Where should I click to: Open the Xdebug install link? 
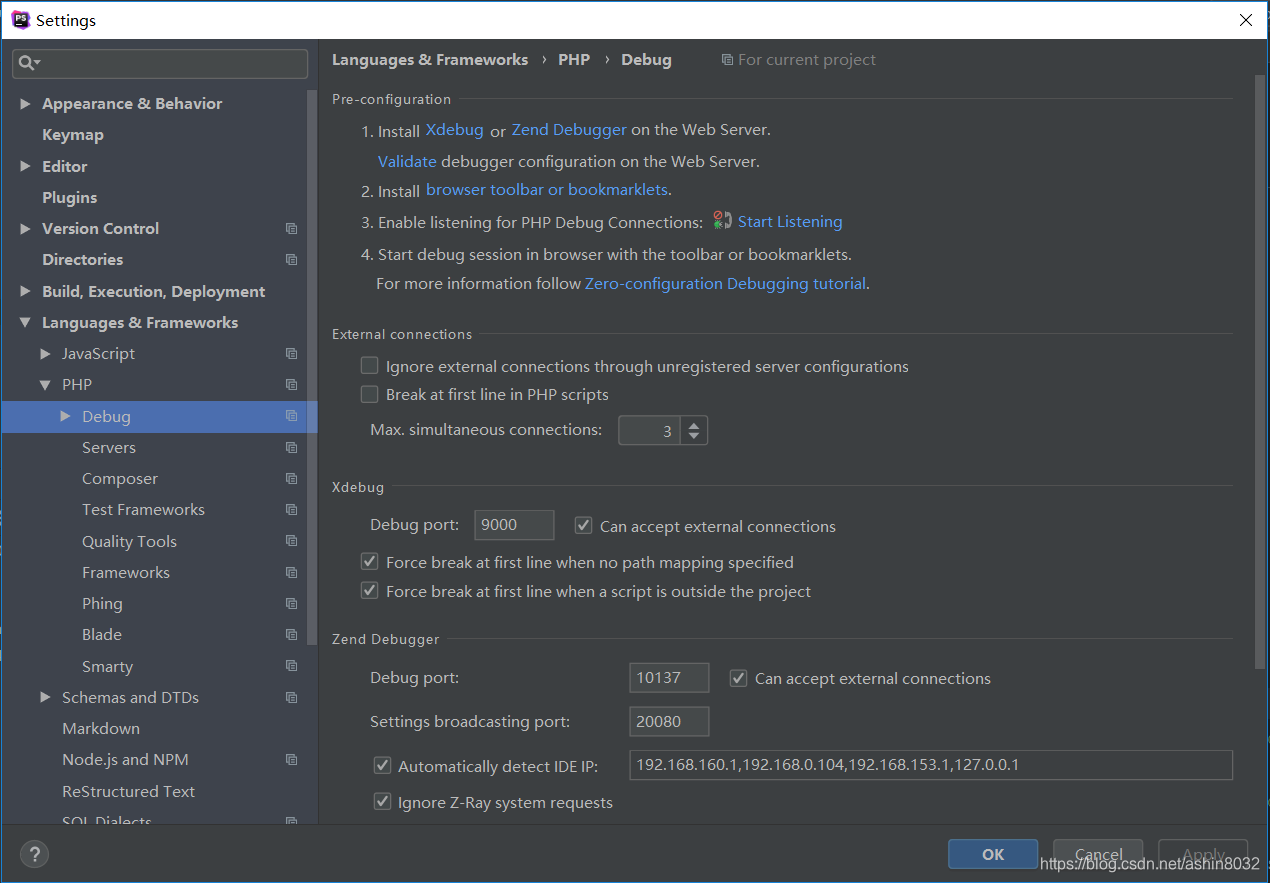(x=455, y=130)
